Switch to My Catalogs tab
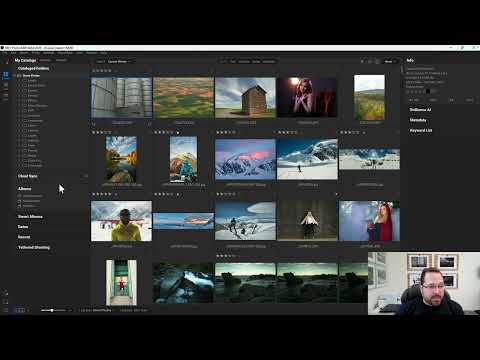The height and width of the screenshot is (360, 480). coord(25,60)
